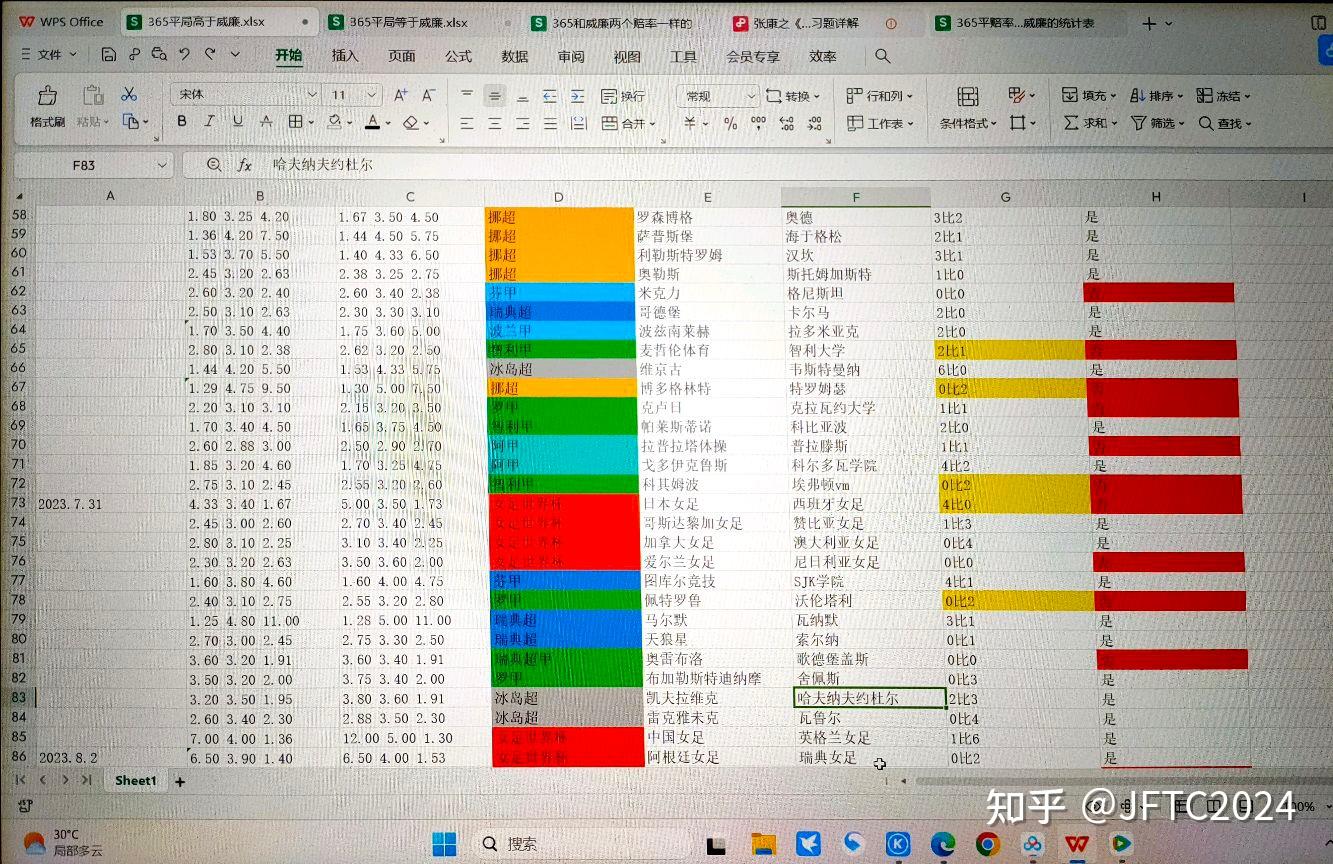The image size is (1333, 864).
Task: Toggle italic formatting
Action: [x=209, y=122]
